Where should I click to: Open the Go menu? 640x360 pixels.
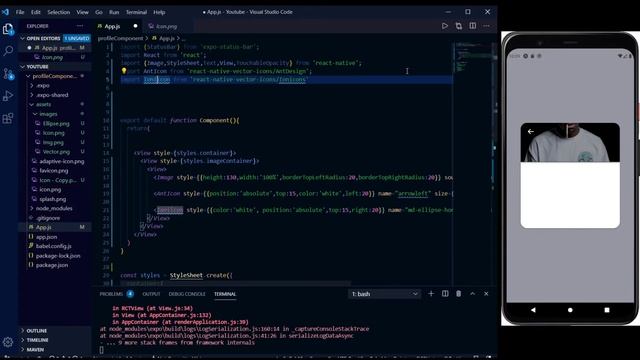[x=99, y=12]
